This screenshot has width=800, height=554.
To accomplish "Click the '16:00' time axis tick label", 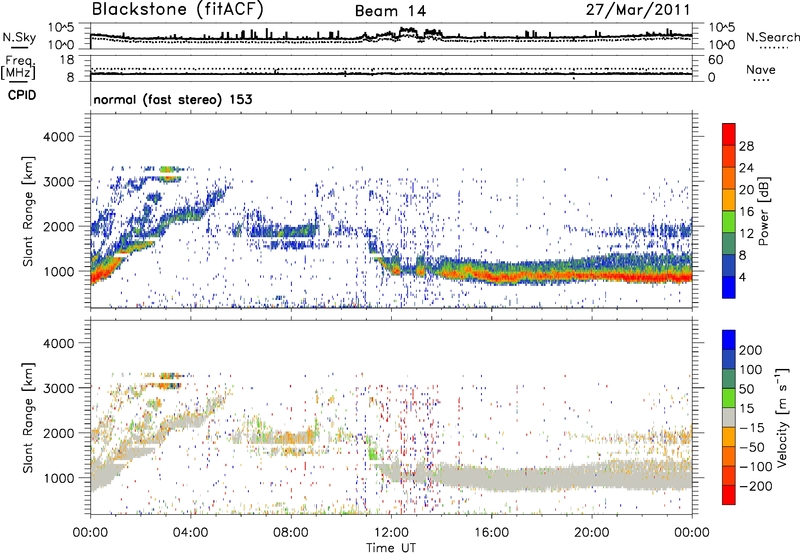I will click(491, 533).
